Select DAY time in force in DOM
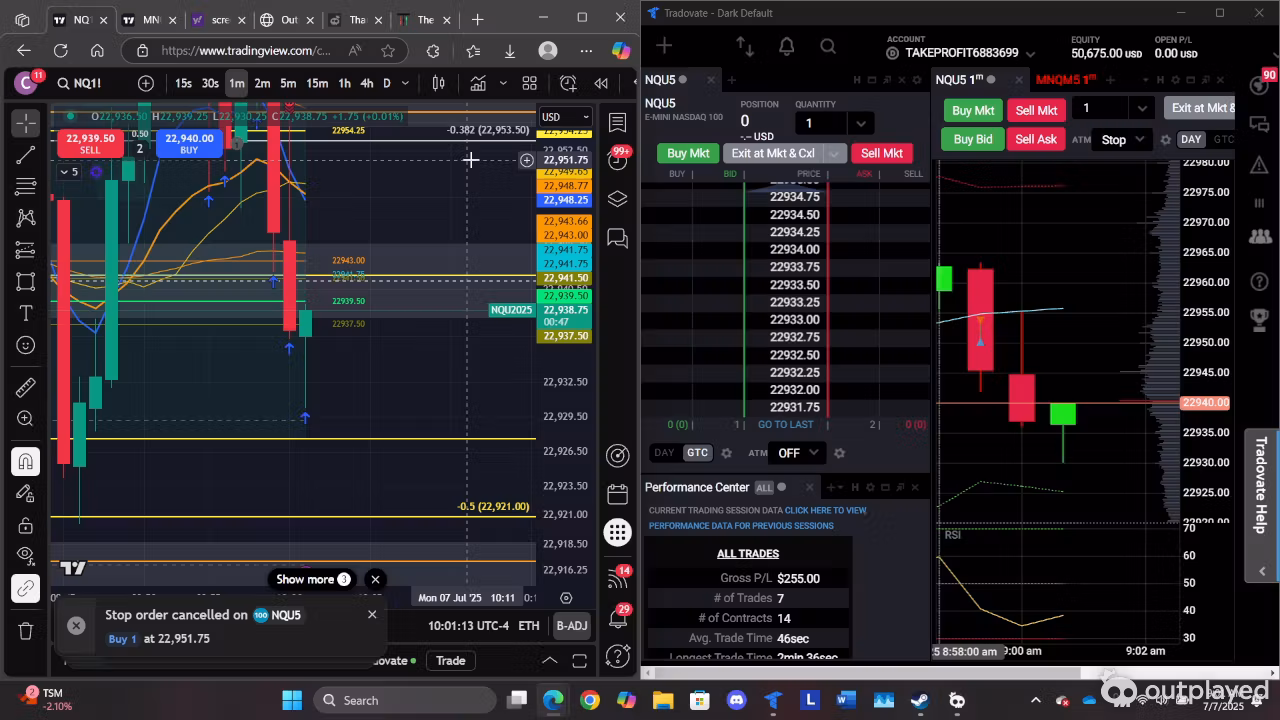This screenshot has width=1280, height=720. point(664,453)
